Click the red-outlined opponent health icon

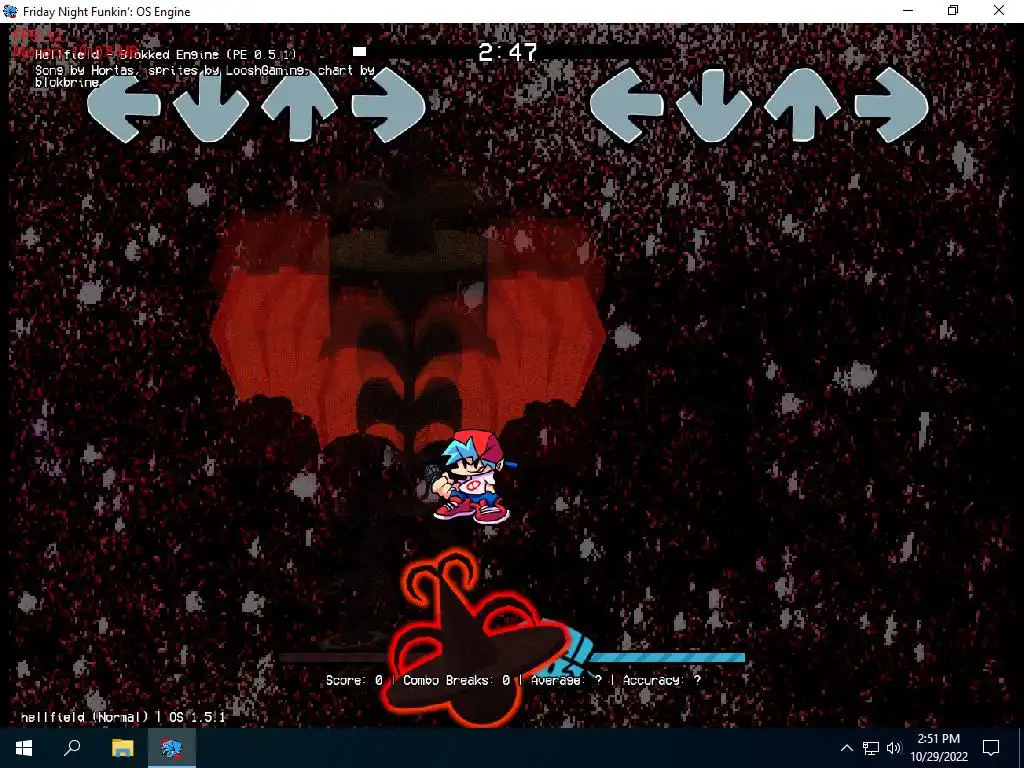(475, 640)
